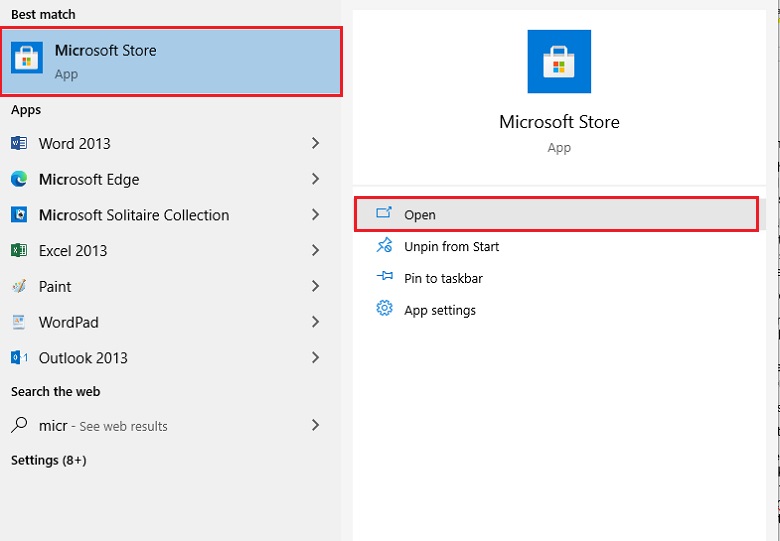Click the WordPad app icon

19,322
